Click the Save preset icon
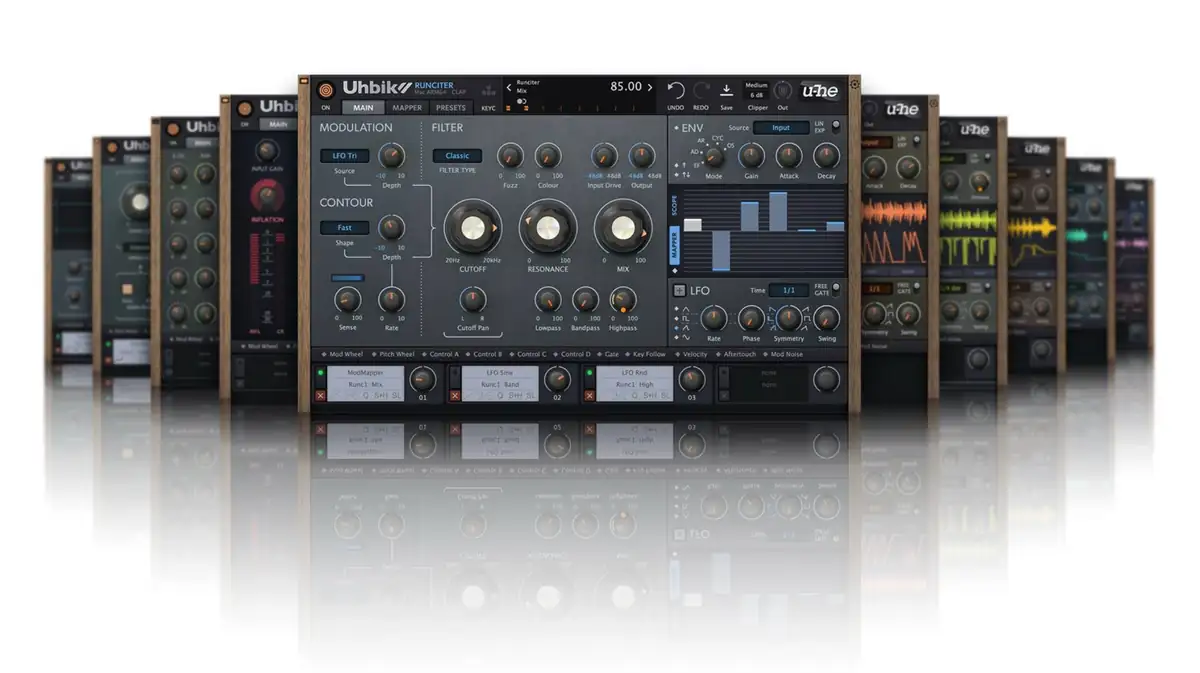Image resolution: width=1200 pixels, height=673 pixels. (x=724, y=88)
